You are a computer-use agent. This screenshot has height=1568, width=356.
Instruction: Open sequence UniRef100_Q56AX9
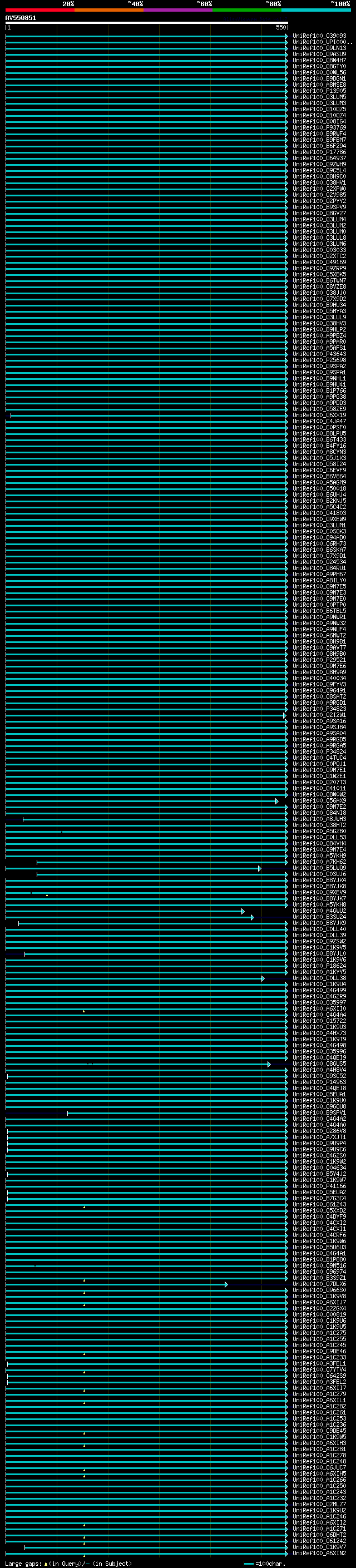(319, 801)
